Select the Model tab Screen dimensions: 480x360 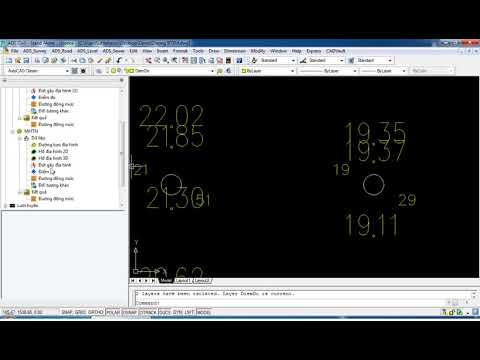point(166,281)
